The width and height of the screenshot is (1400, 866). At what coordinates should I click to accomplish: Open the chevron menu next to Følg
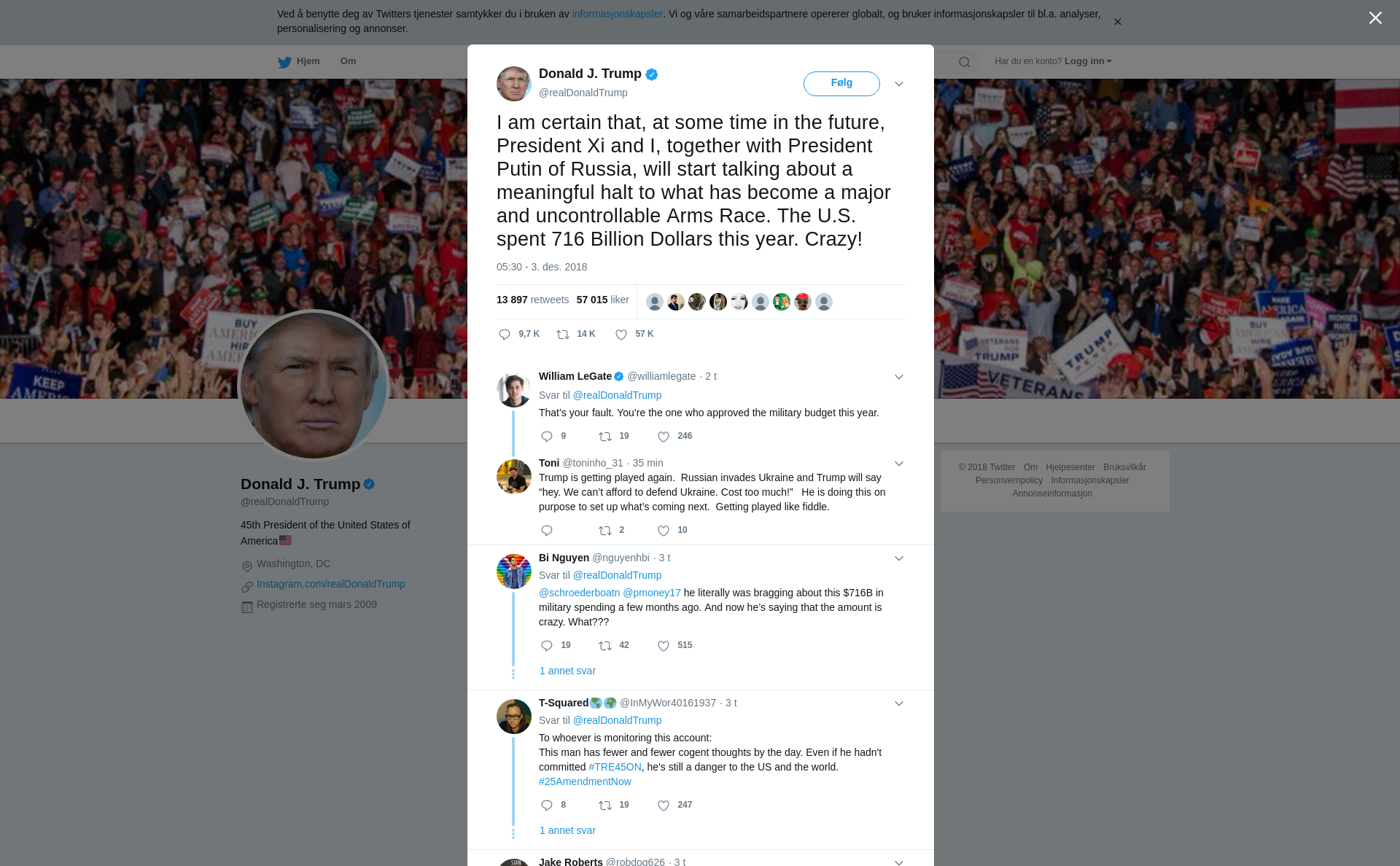click(x=899, y=84)
